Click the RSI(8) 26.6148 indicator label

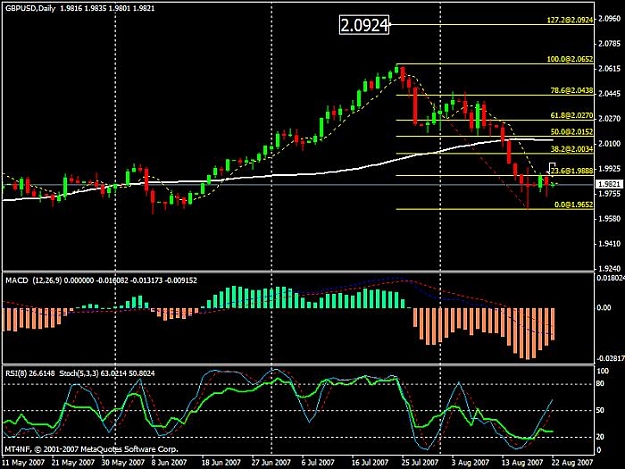click(30, 373)
